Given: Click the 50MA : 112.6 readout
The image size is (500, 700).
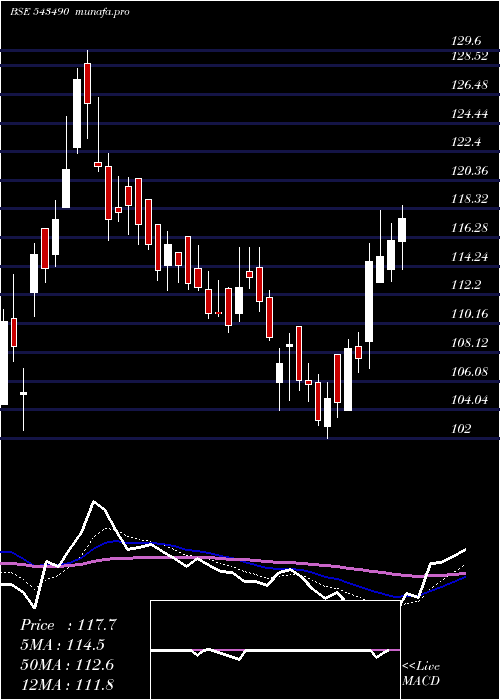Looking at the screenshot, I should click(67, 665).
